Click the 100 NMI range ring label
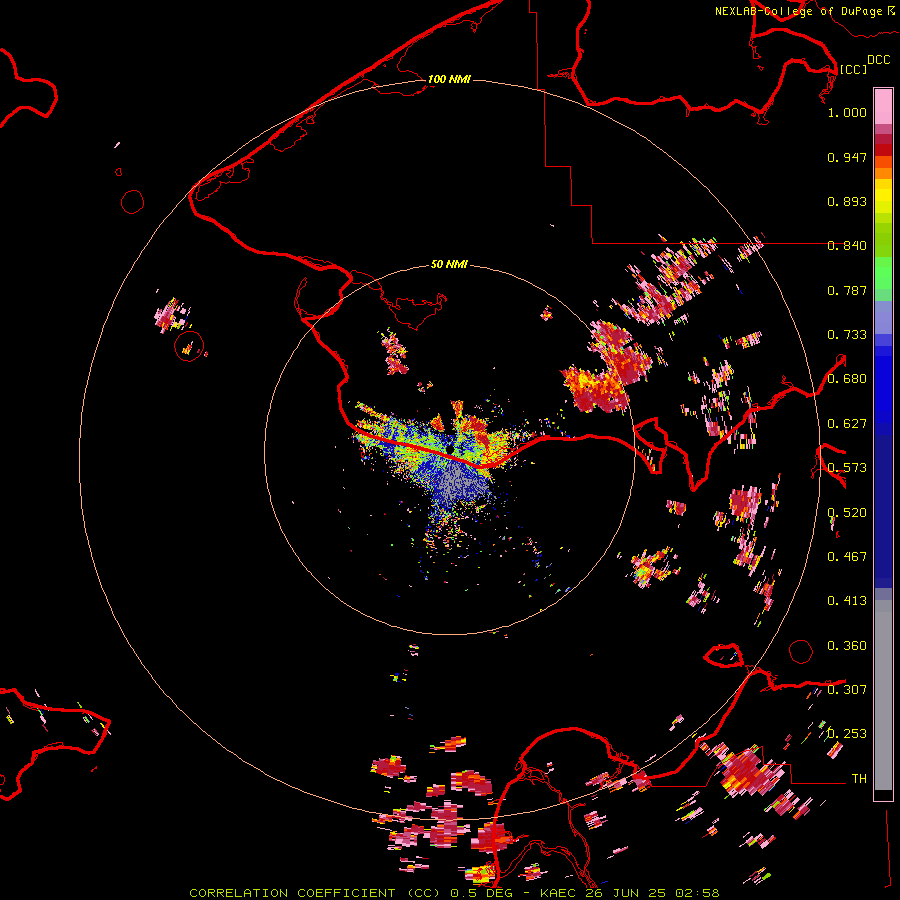900x900 pixels. tap(449, 79)
